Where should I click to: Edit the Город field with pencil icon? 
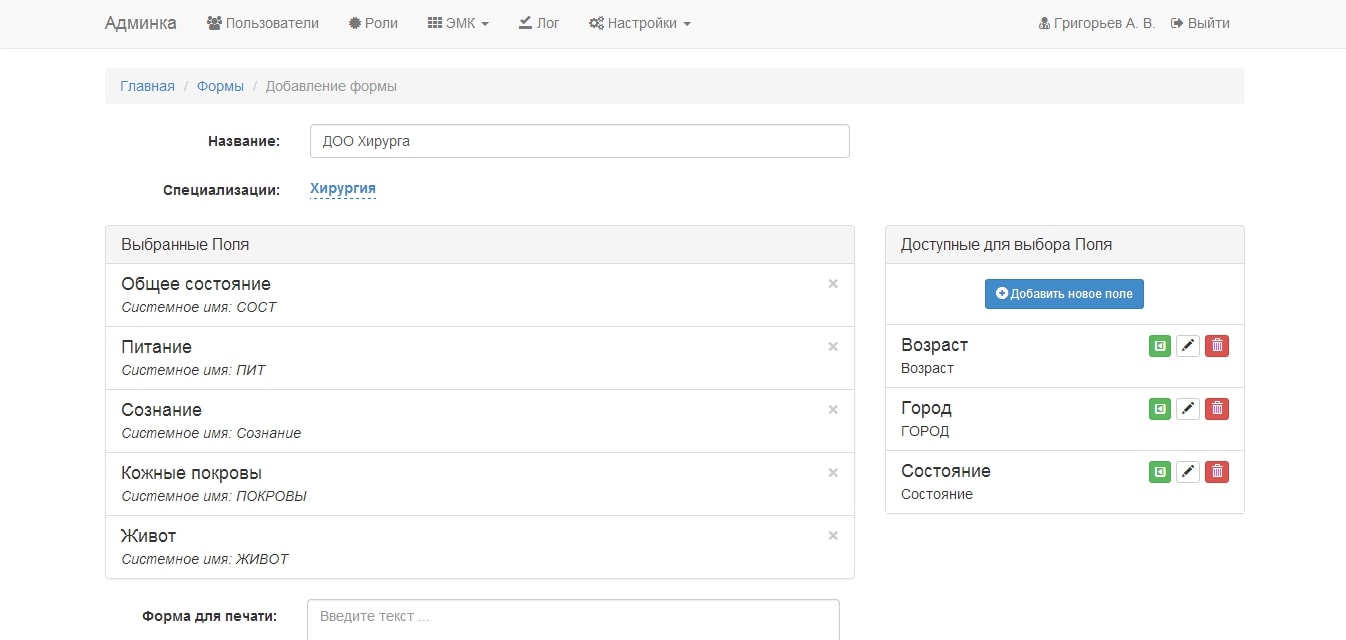point(1187,409)
